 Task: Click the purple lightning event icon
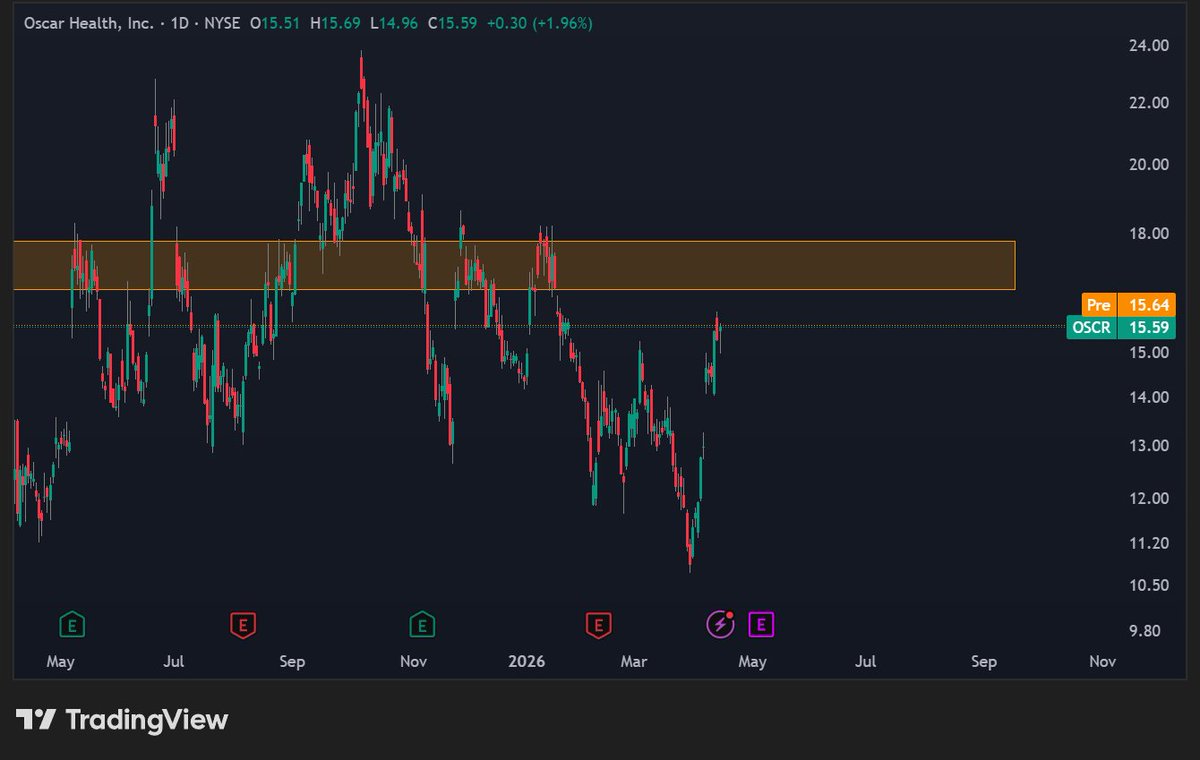coord(721,626)
